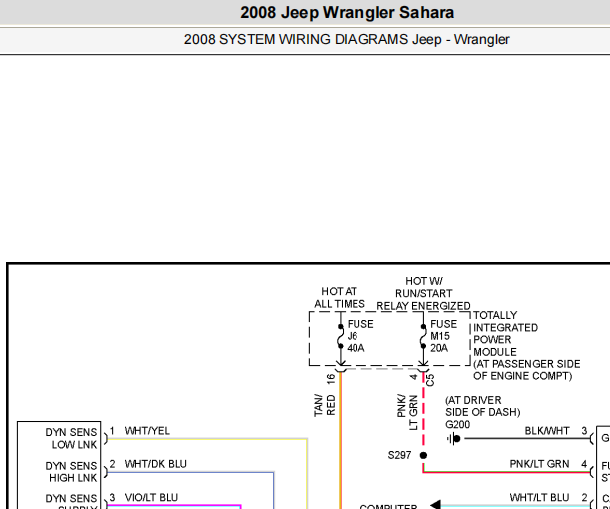The image size is (610, 509).
Task: Click the 'HOT W/ RUN/START RELAY ENERGIZED' label
Action: (x=423, y=294)
